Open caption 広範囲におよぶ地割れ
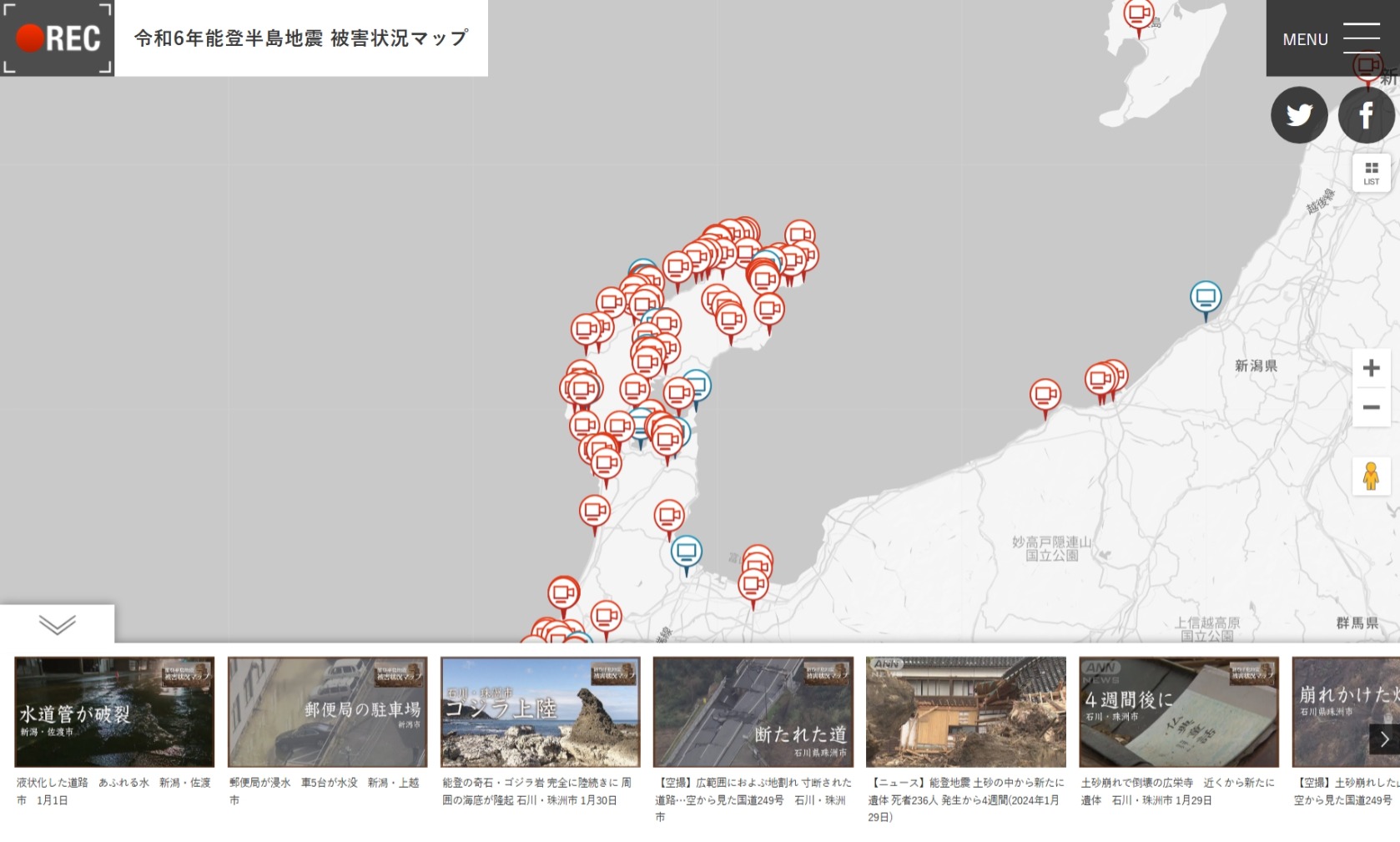Image resolution: width=1400 pixels, height=842 pixels. click(x=753, y=799)
